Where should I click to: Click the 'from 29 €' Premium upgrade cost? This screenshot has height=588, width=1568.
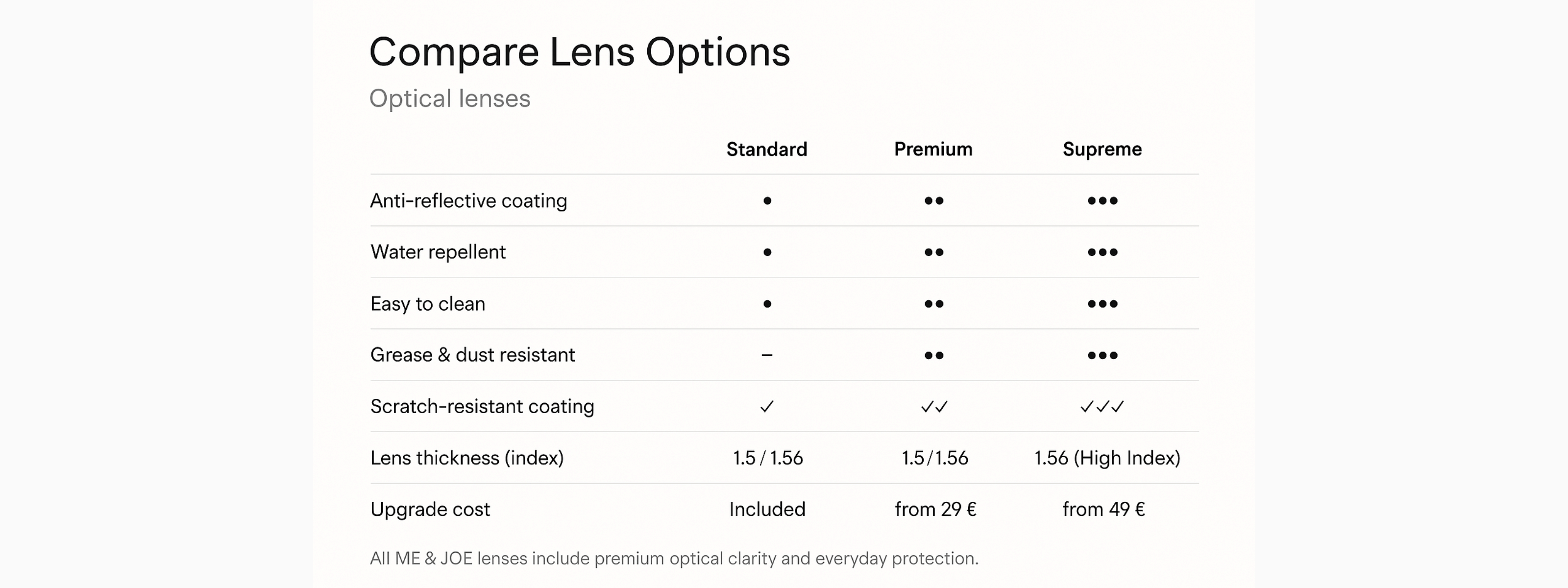point(935,509)
